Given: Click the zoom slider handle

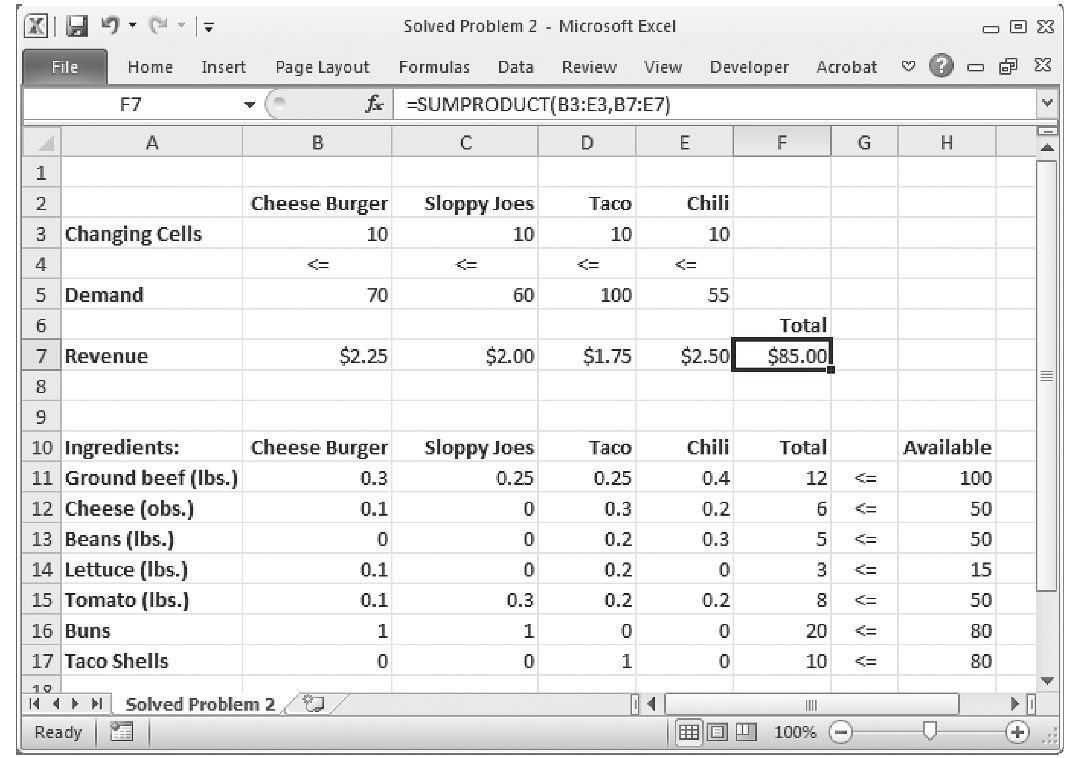Looking at the screenshot, I should click(x=930, y=731).
